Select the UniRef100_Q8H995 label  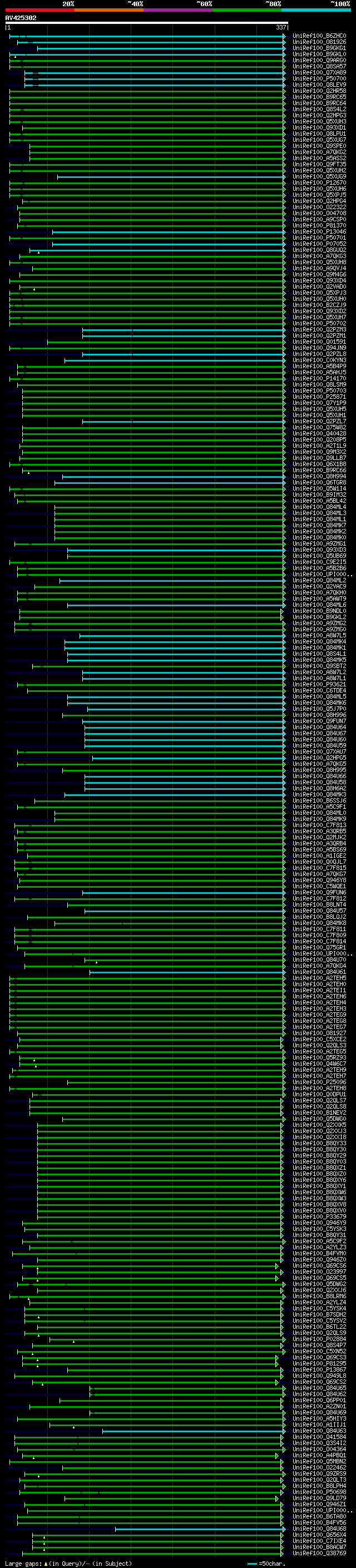coord(319,770)
